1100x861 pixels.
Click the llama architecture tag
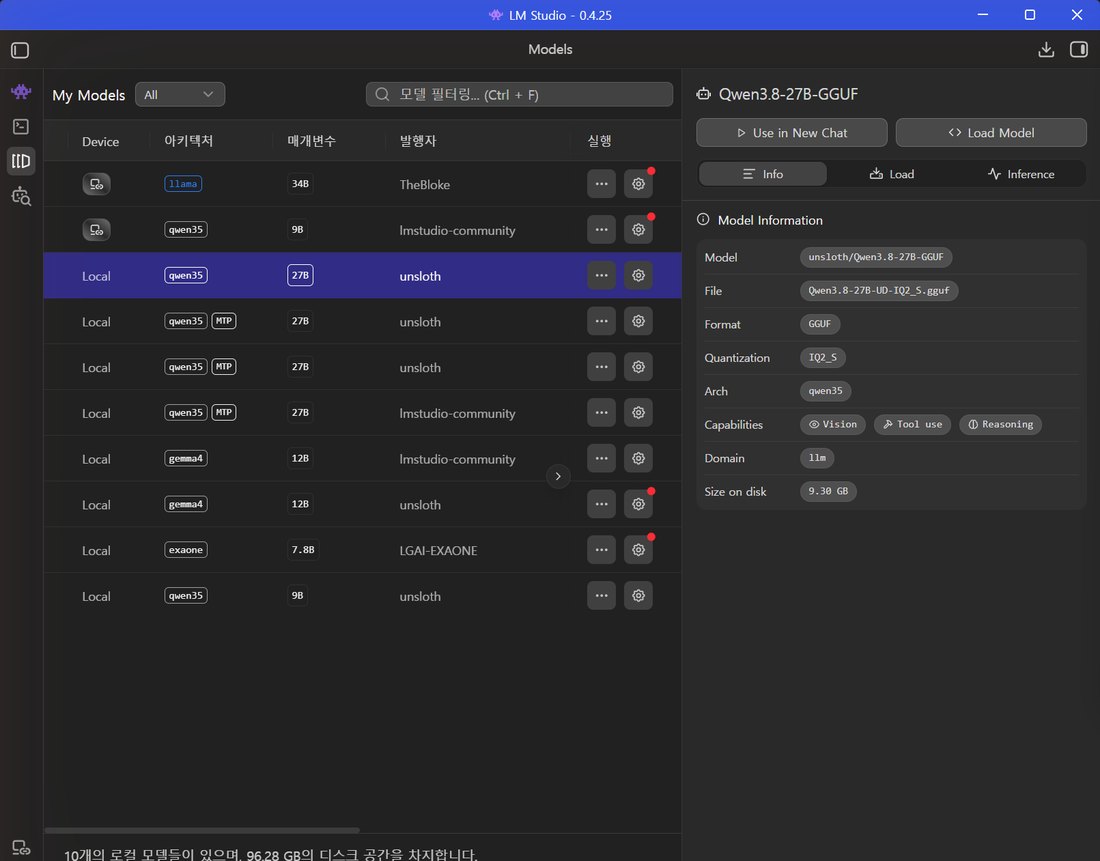[183, 184]
